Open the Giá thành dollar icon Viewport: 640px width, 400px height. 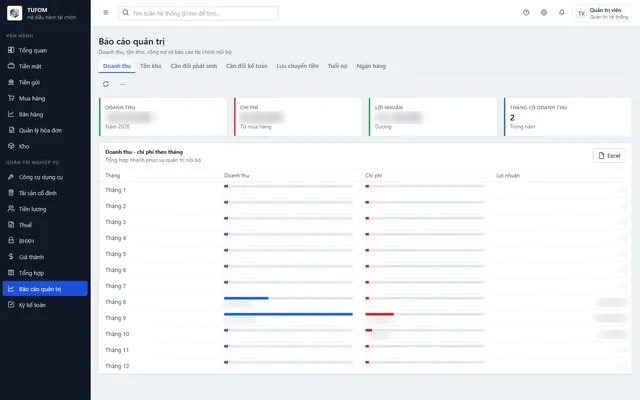point(11,257)
